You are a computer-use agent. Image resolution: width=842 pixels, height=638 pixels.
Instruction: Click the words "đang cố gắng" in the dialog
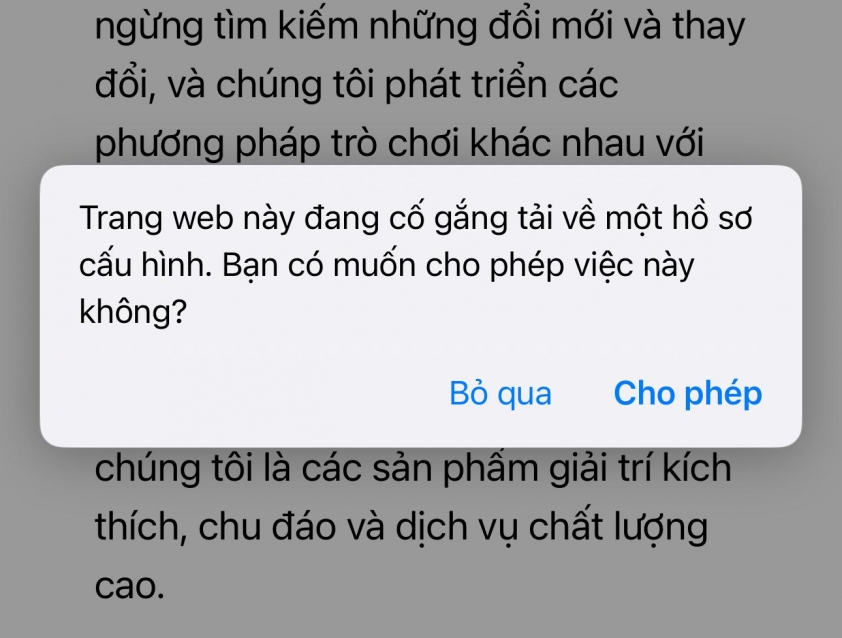406,219
